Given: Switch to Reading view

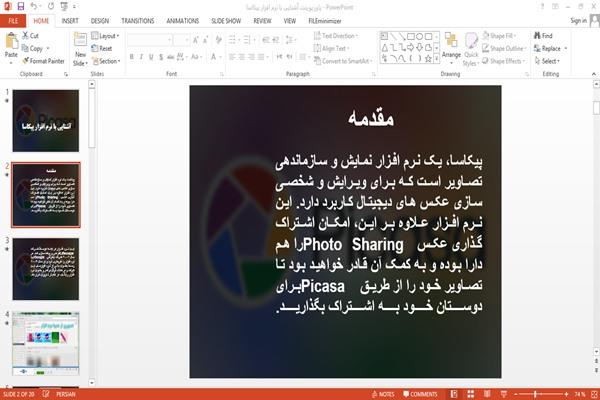Looking at the screenshot, I should tap(487, 394).
